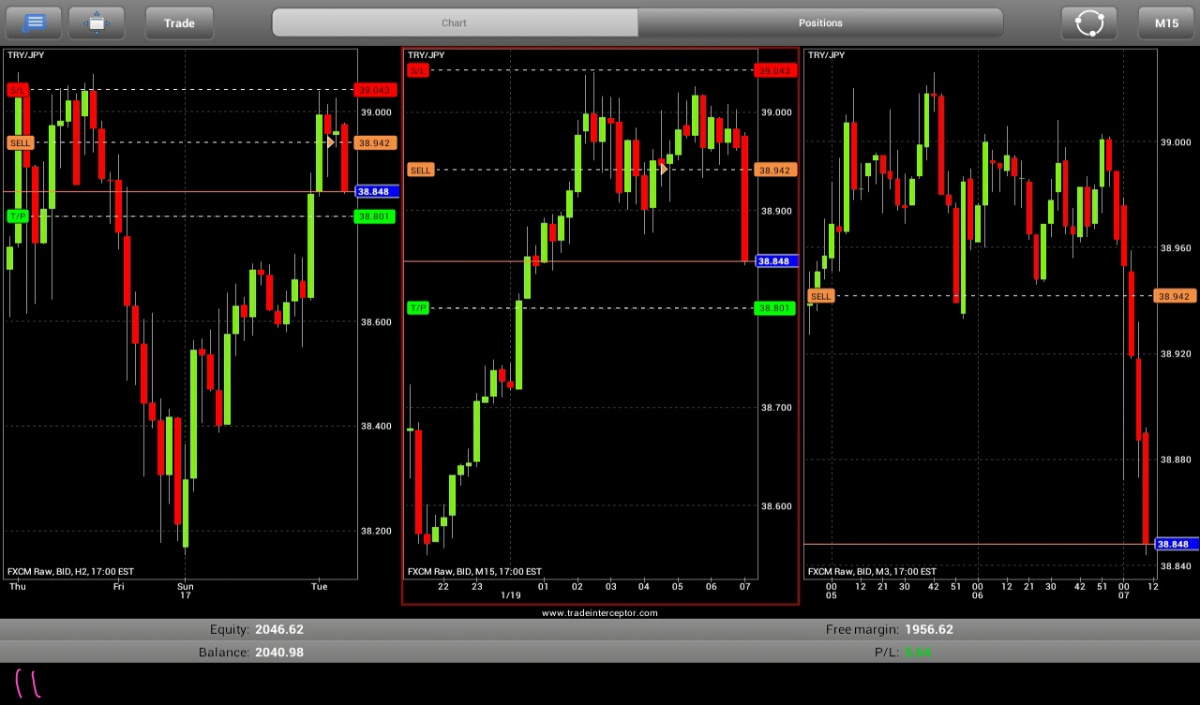This screenshot has height=705, width=1200.
Task: Click the Balance value 2040.98
Action: [x=279, y=652]
